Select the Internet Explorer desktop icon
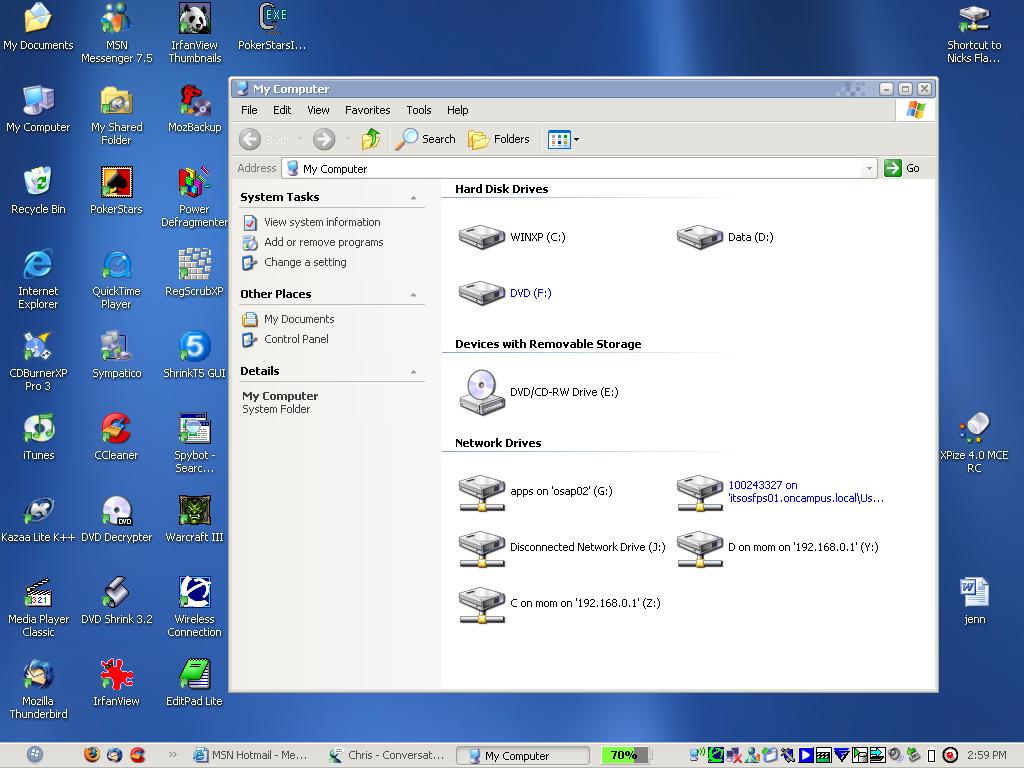1024x768 pixels. 39,279
